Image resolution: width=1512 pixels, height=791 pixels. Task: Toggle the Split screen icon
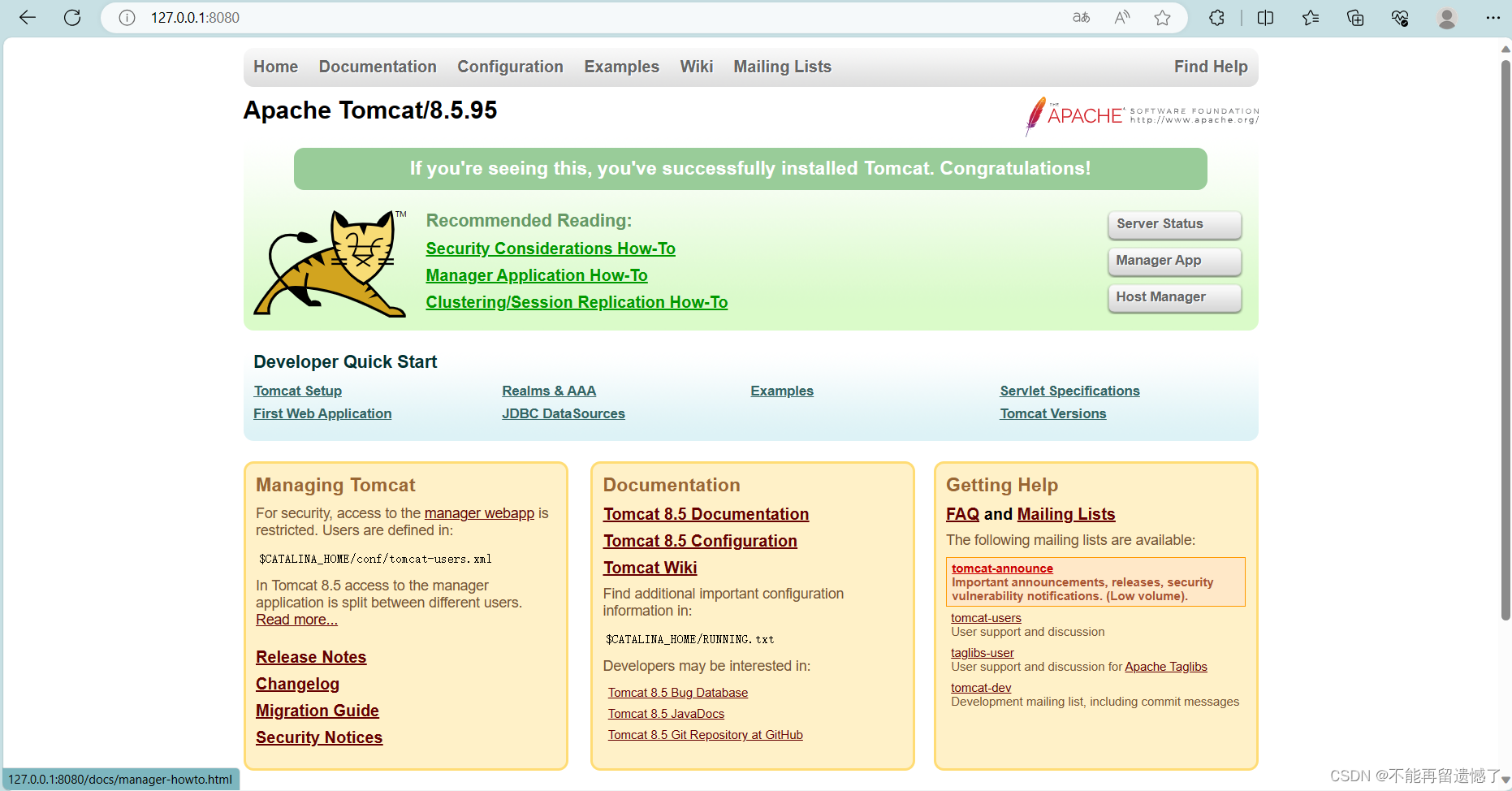pyautogui.click(x=1265, y=18)
